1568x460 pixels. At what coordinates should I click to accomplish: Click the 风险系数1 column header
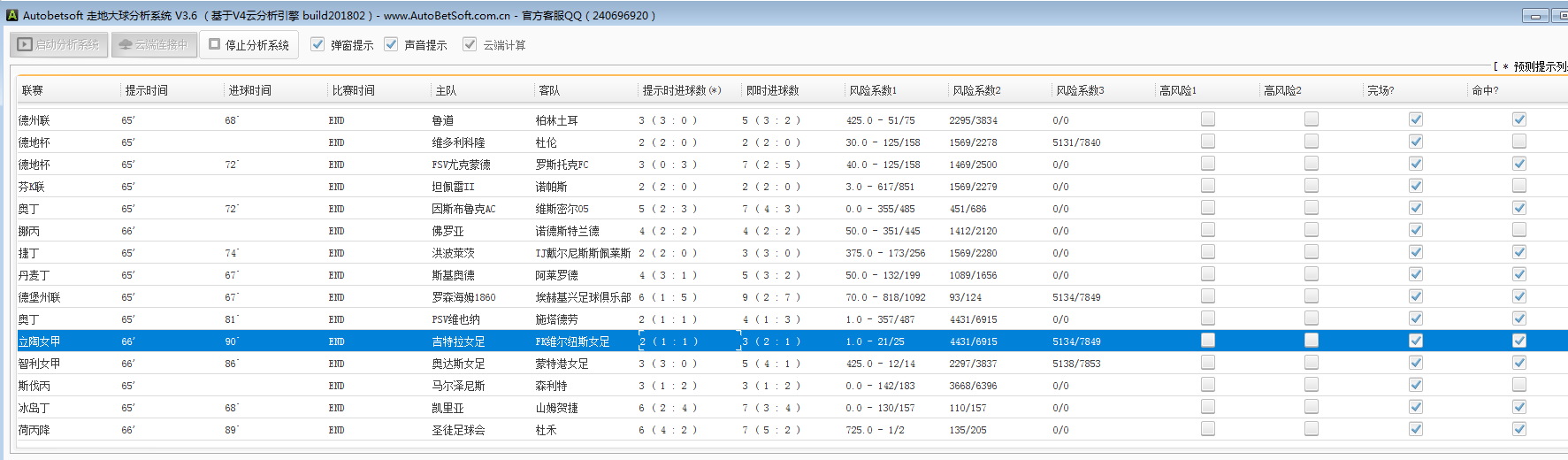click(x=873, y=90)
